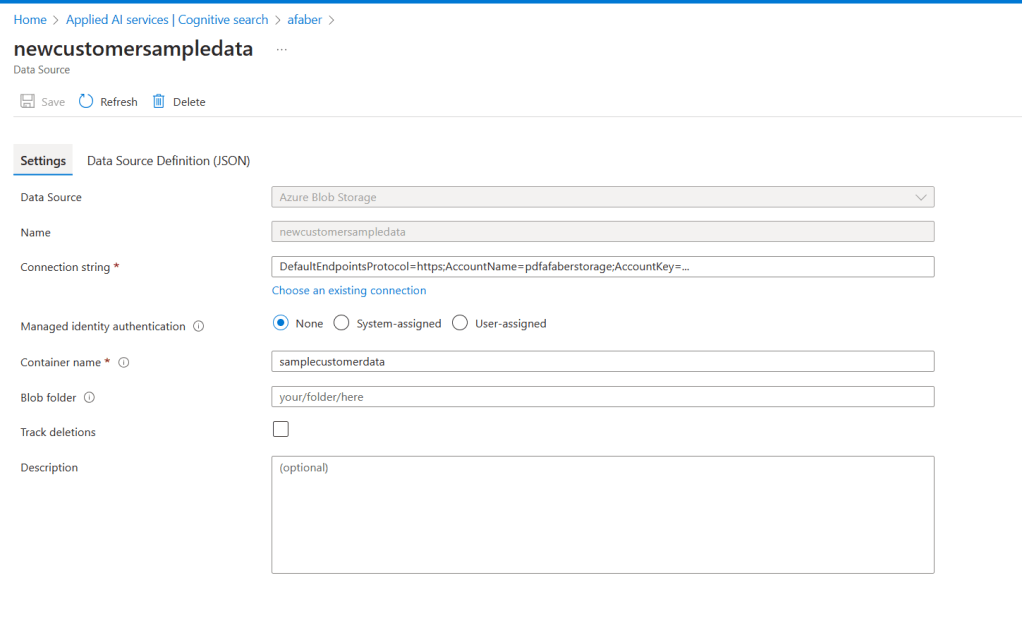Click the Delete trash can icon
Image resolution: width=1022 pixels, height=628 pixels.
coord(159,102)
